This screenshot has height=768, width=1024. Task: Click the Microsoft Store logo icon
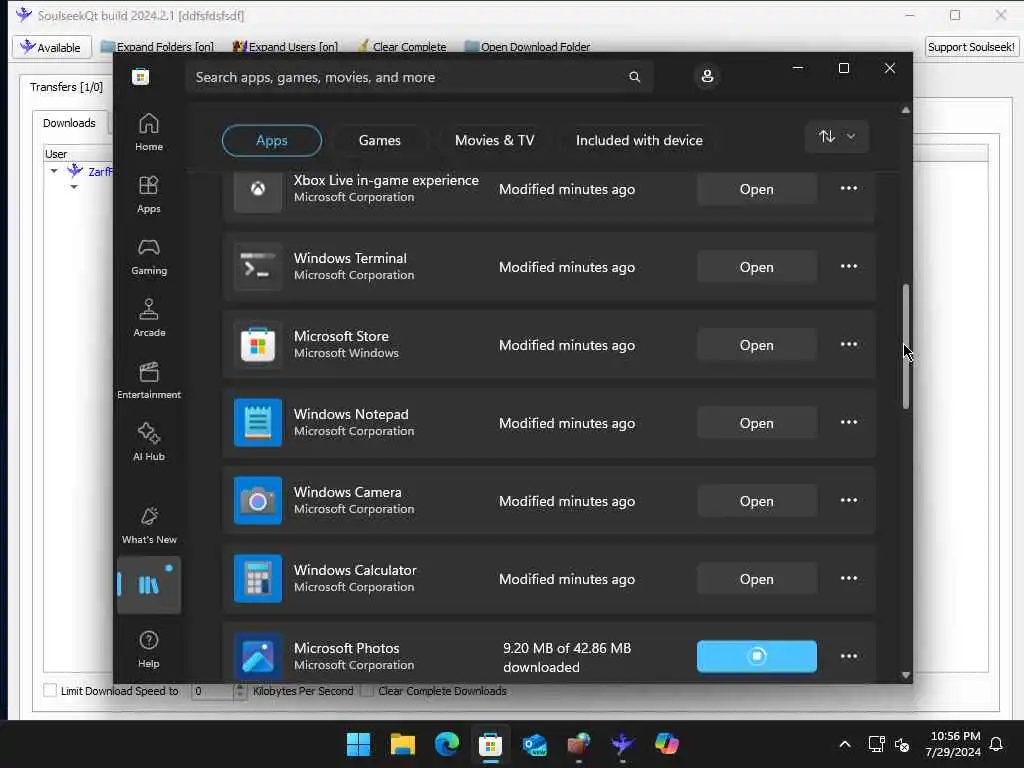point(140,77)
